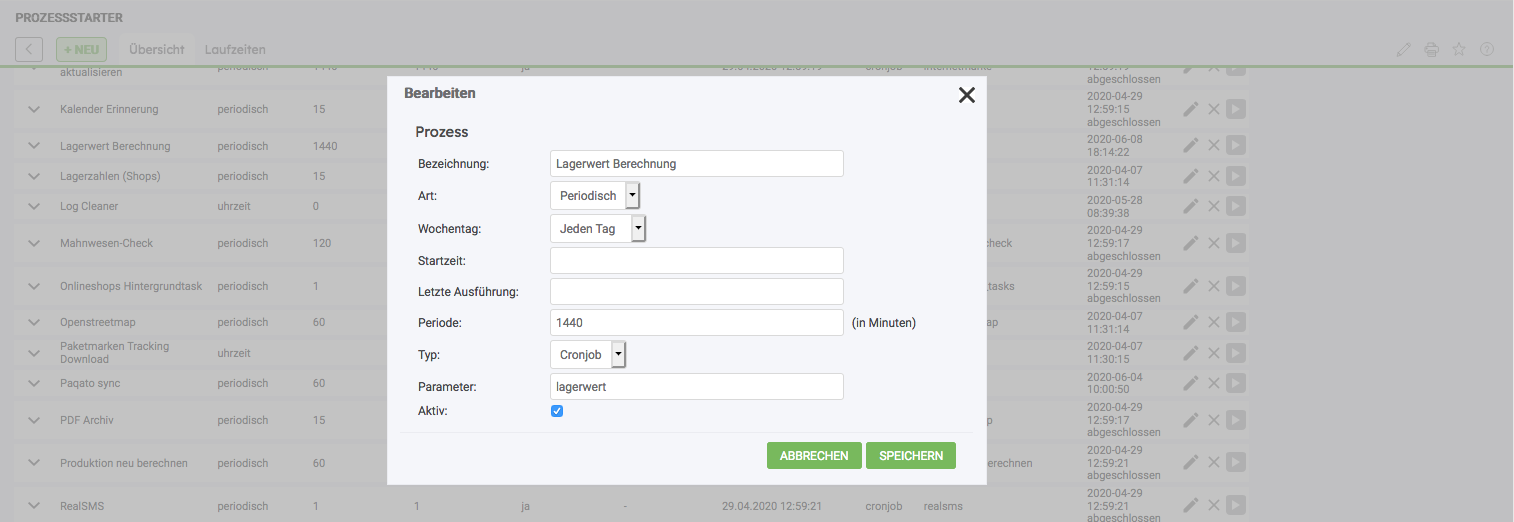The image size is (1514, 522).
Task: Toggle the Aktiv checkbox
Action: (x=557, y=411)
